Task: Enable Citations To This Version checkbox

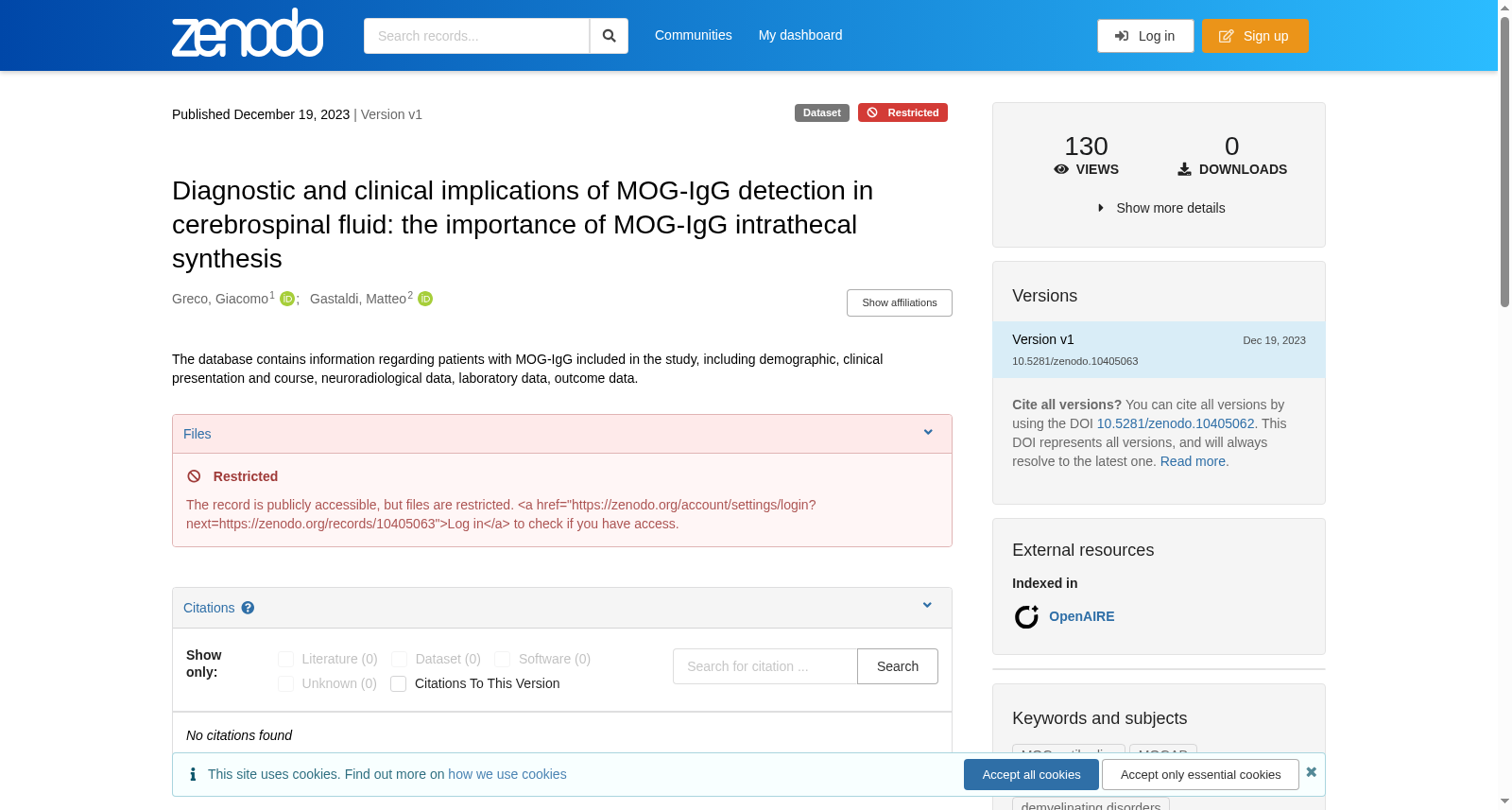Action: point(399,683)
